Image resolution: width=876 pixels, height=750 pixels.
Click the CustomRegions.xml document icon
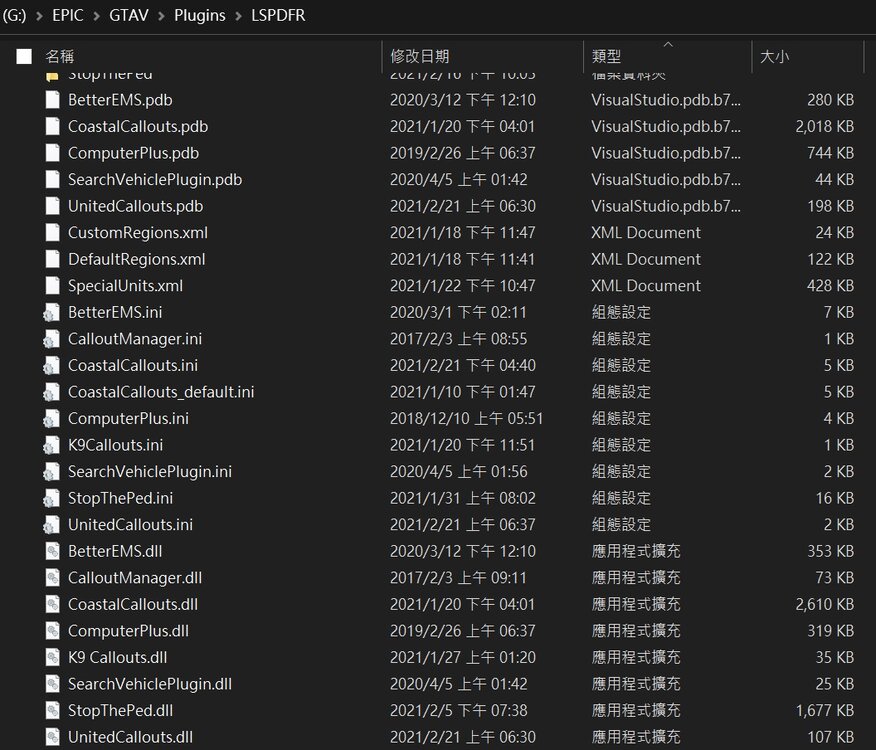pos(52,232)
